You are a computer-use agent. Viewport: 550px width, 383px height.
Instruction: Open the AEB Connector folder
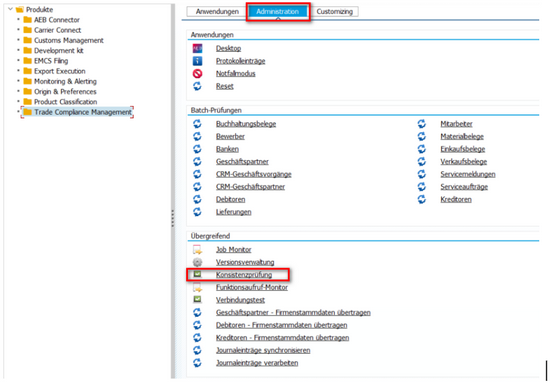(x=56, y=20)
